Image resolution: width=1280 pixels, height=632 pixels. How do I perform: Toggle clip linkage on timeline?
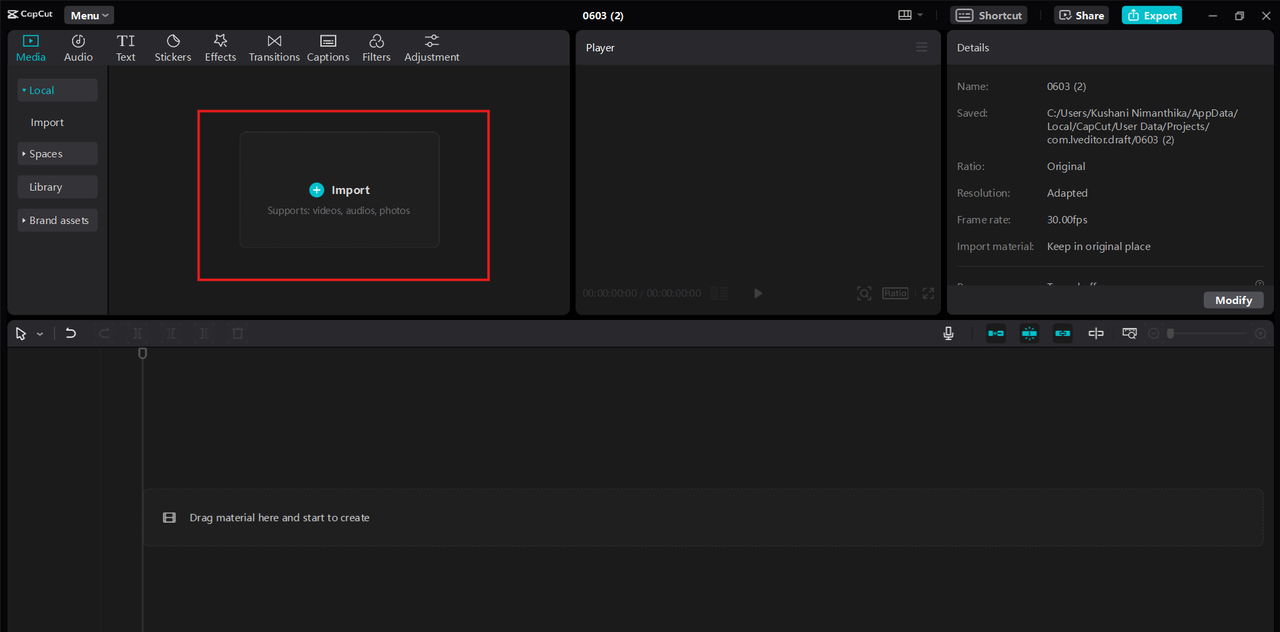tap(1062, 334)
